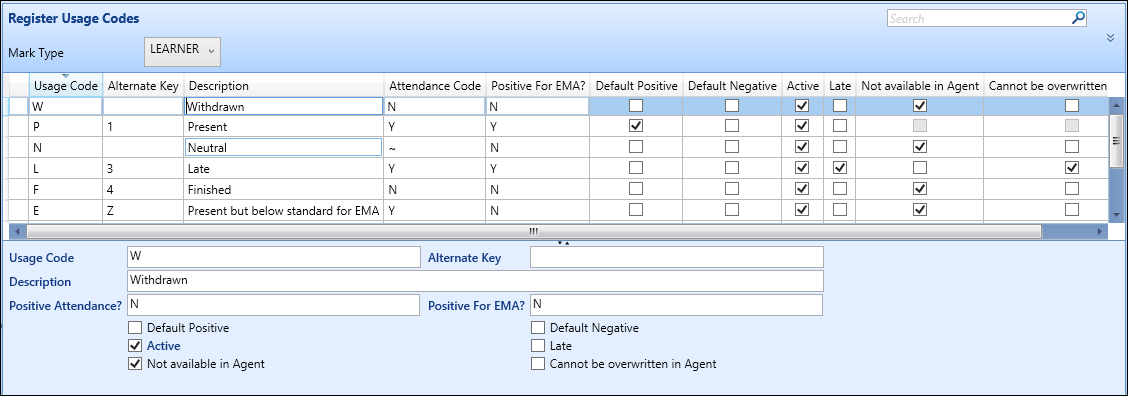Click the Default Positive column header
The width and height of the screenshot is (1128, 396).
(x=636, y=86)
